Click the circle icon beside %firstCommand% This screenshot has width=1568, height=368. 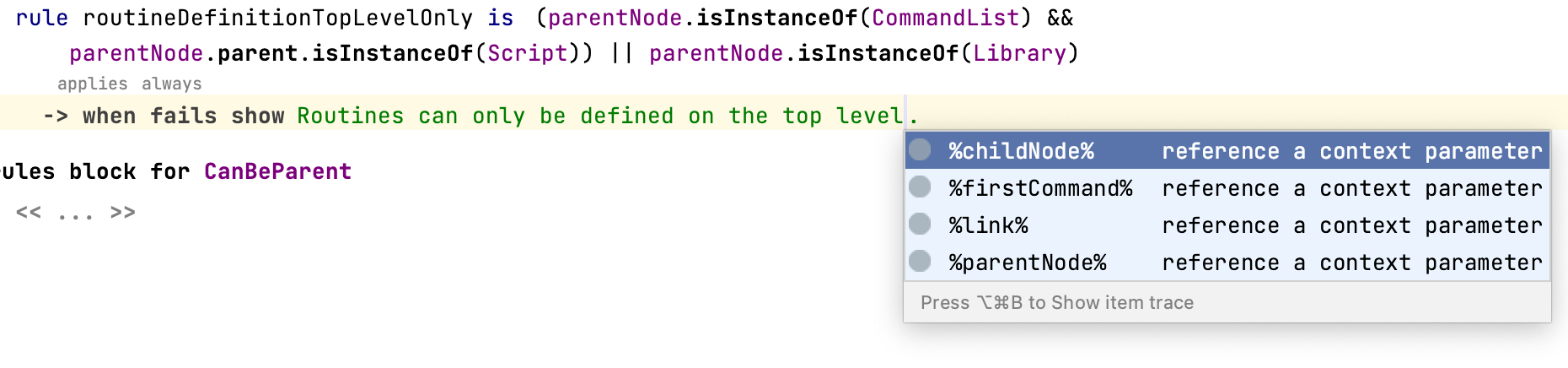(x=920, y=187)
